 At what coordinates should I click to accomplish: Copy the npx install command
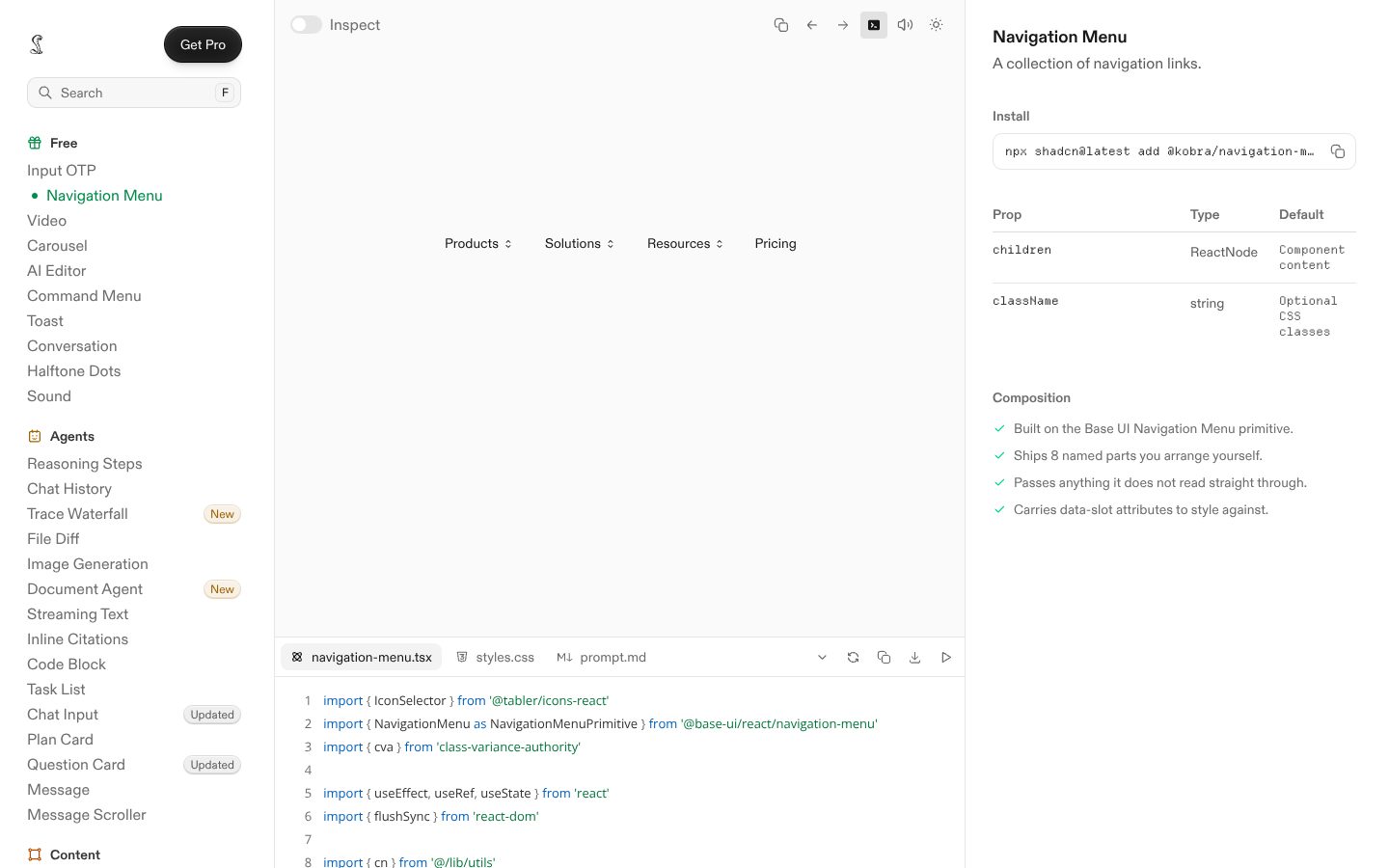(x=1338, y=151)
